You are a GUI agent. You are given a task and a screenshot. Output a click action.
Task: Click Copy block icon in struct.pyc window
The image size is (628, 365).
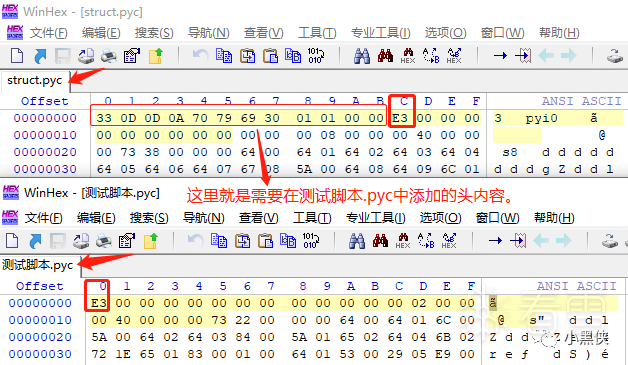pyautogui.click(x=224, y=56)
